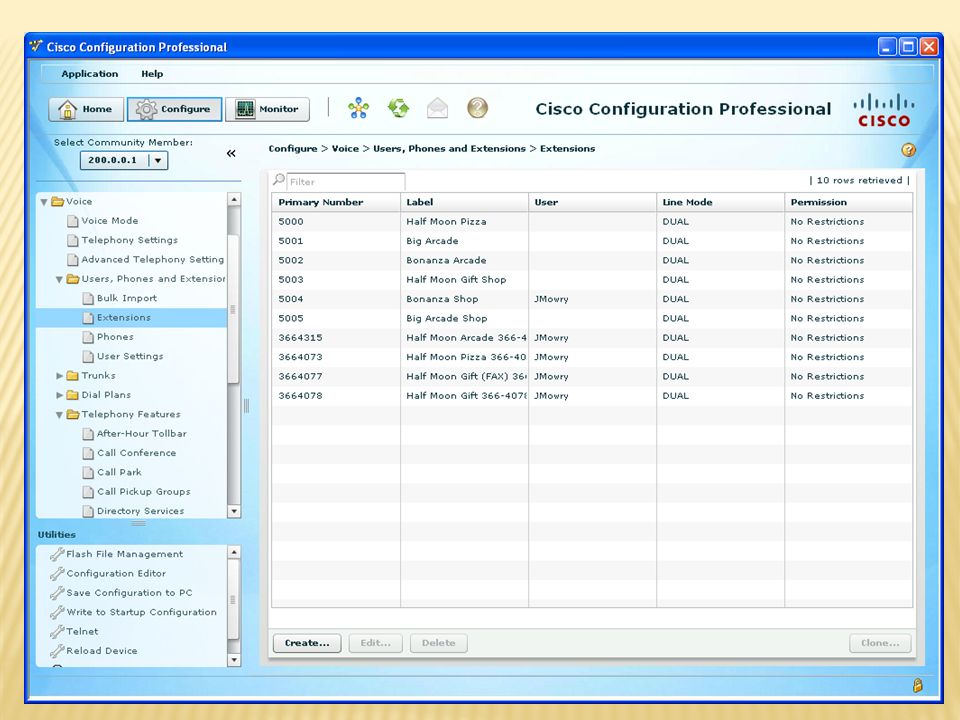Click Utilities list scroll-up arrow
This screenshot has height=720, width=960.
point(233,552)
